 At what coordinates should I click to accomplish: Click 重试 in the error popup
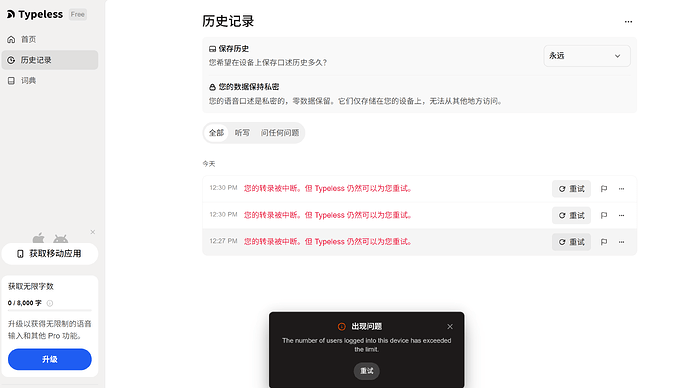point(367,371)
